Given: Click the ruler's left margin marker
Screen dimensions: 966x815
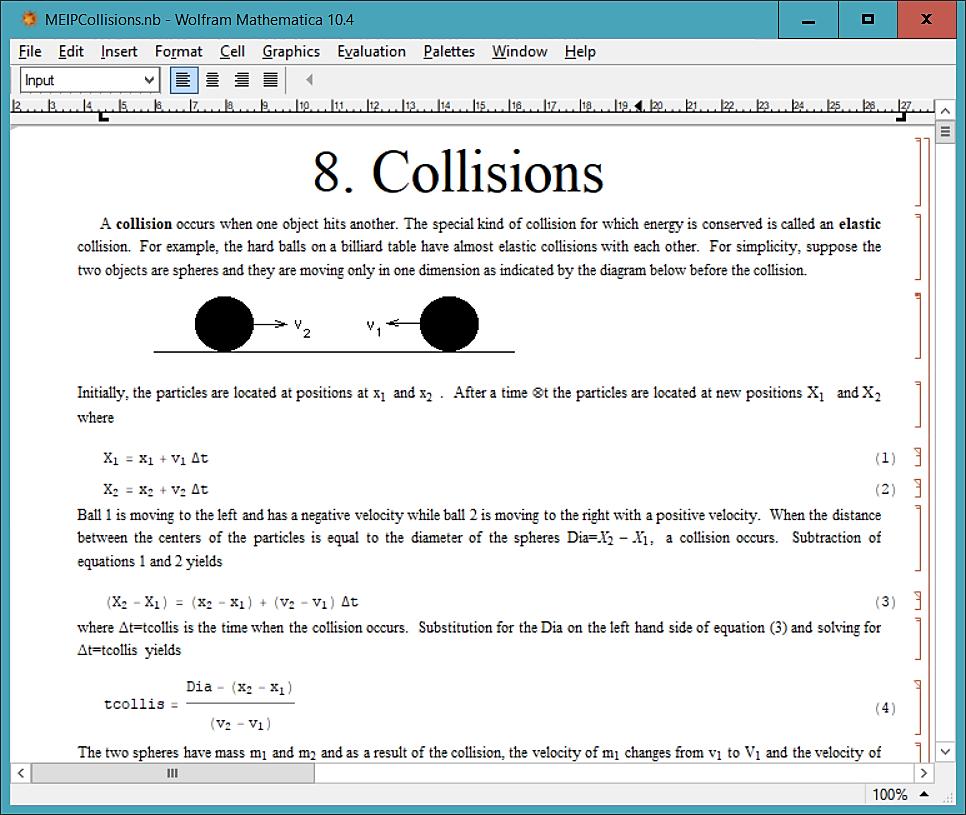Looking at the screenshot, I should click(x=104, y=116).
